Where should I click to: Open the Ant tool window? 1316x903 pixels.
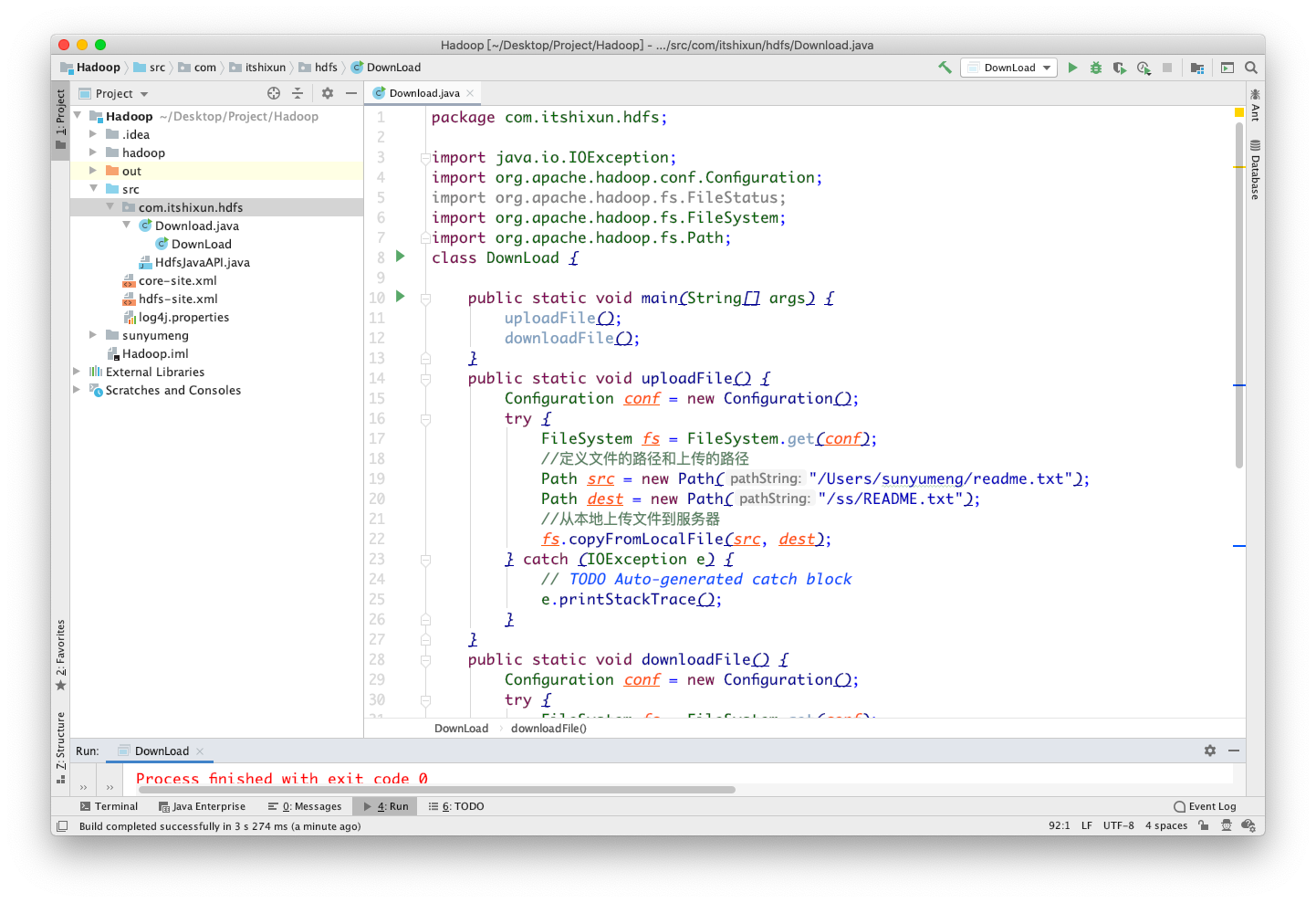(1256, 104)
